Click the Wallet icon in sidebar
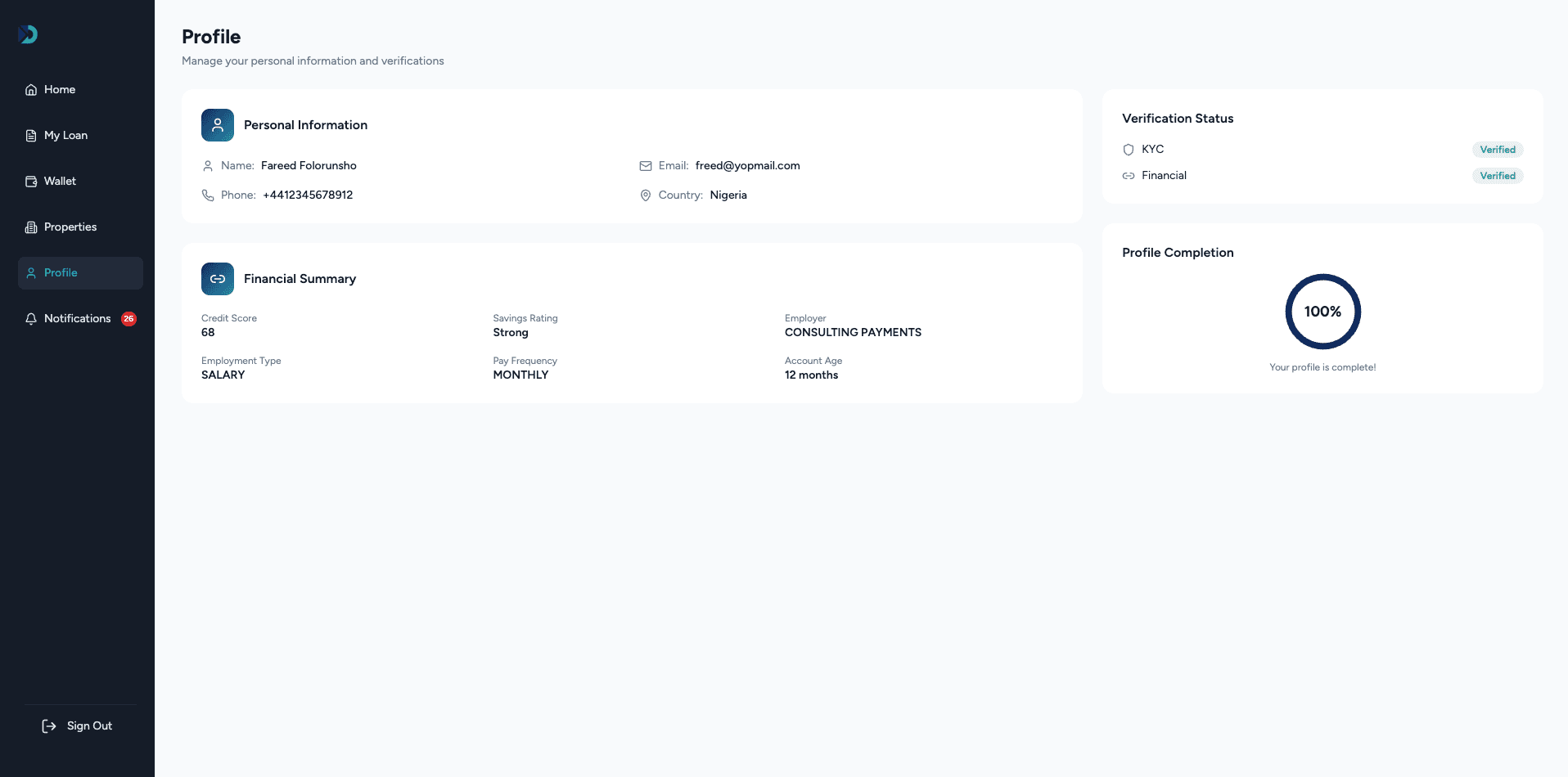Viewport: 1568px width, 777px height. 31,182
